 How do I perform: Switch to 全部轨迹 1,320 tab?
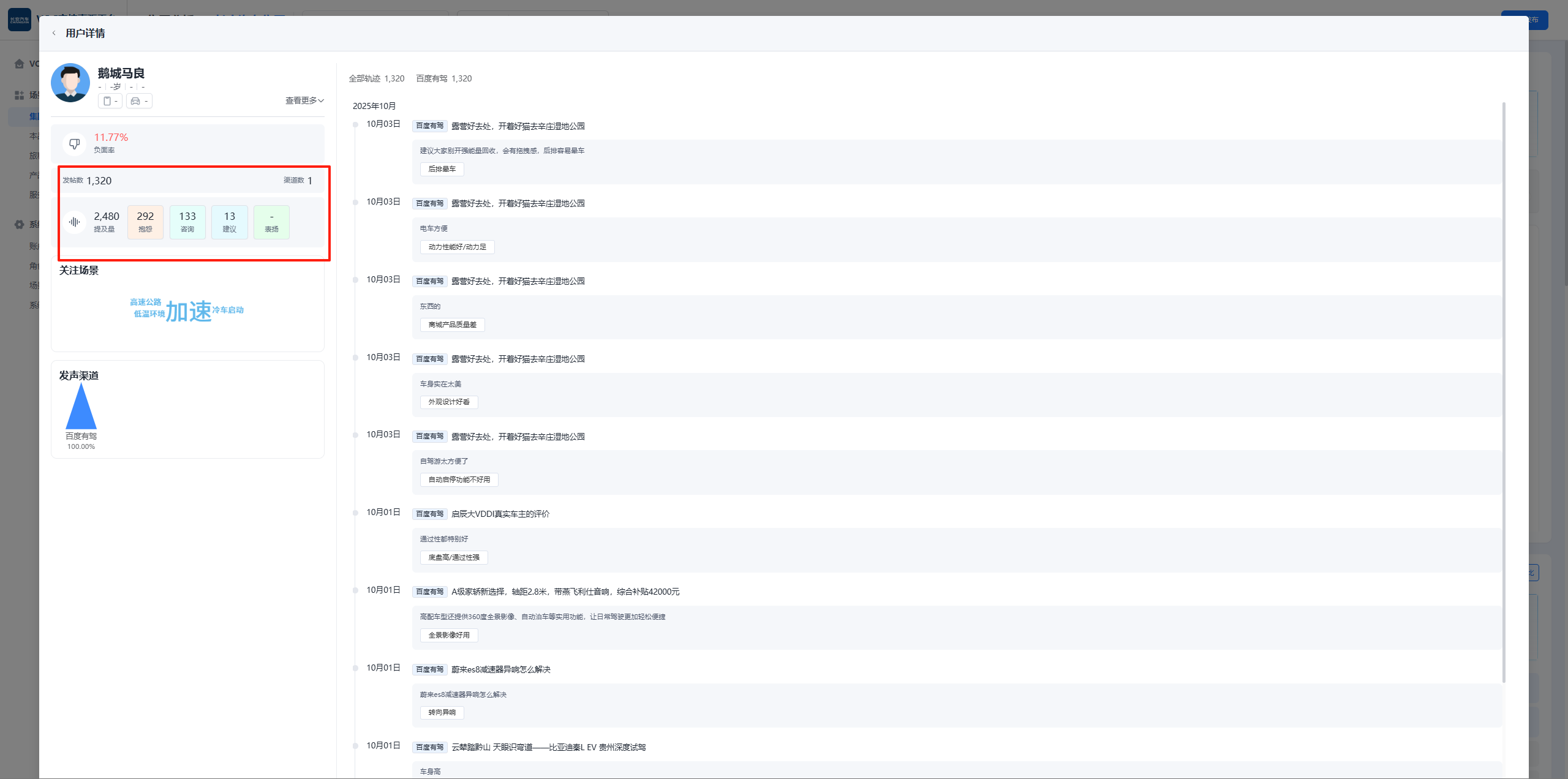coord(376,78)
